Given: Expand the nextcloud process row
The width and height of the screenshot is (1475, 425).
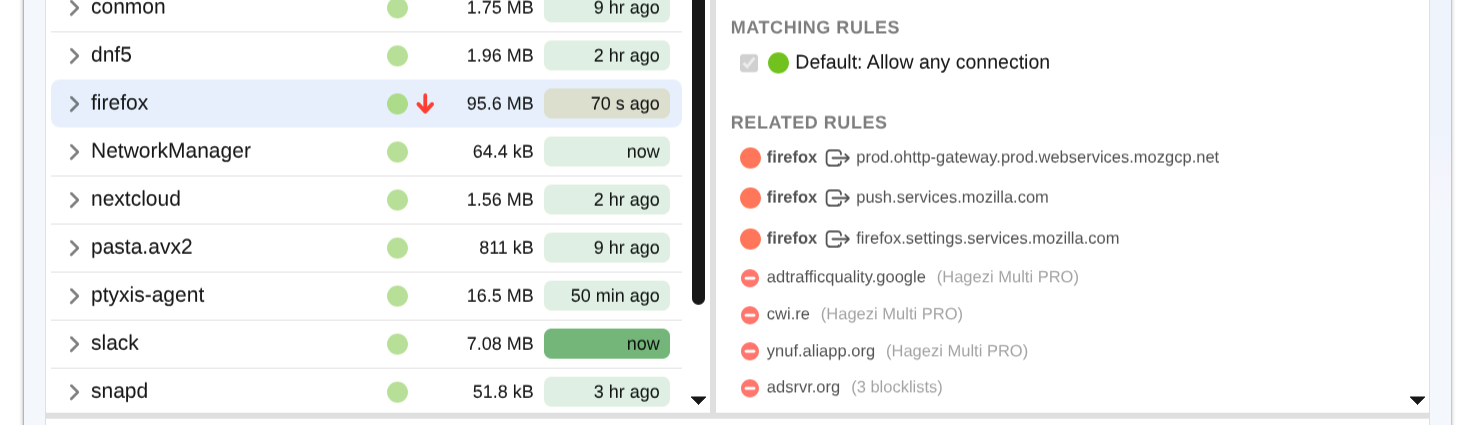Looking at the screenshot, I should click(73, 200).
